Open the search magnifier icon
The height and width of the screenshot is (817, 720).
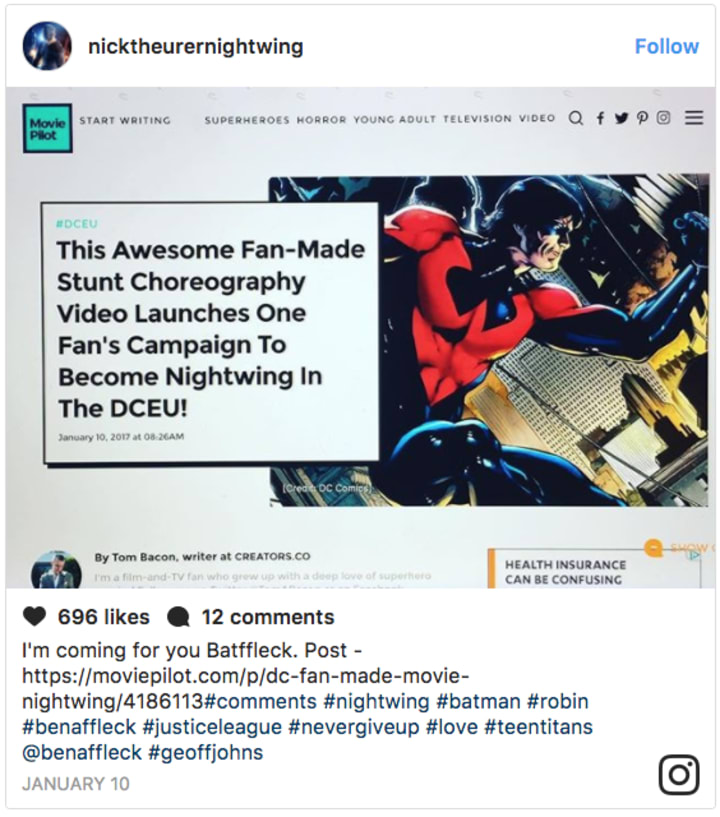click(x=576, y=118)
